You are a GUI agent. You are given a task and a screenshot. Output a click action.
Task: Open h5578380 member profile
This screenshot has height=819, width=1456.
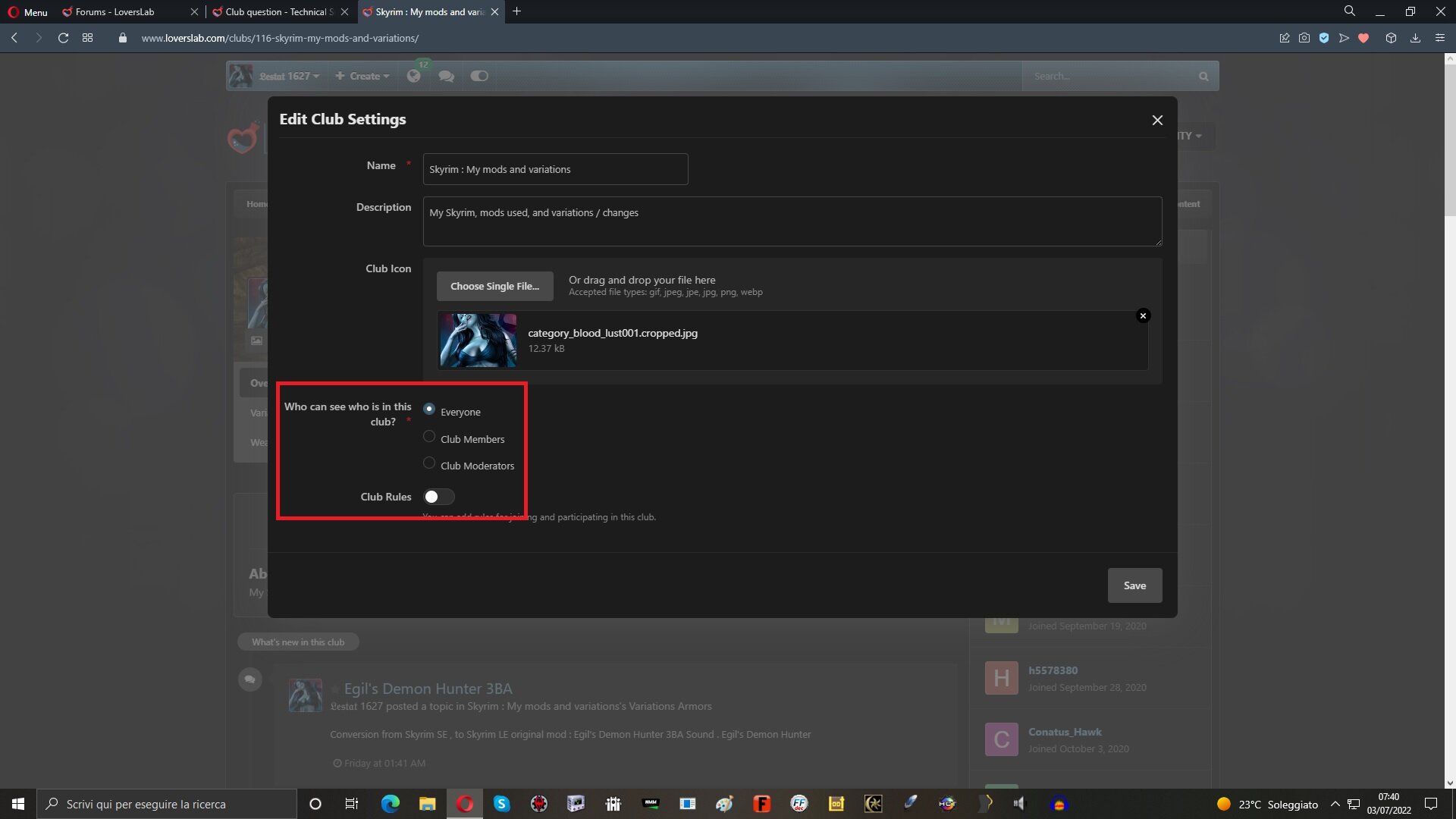click(1053, 670)
